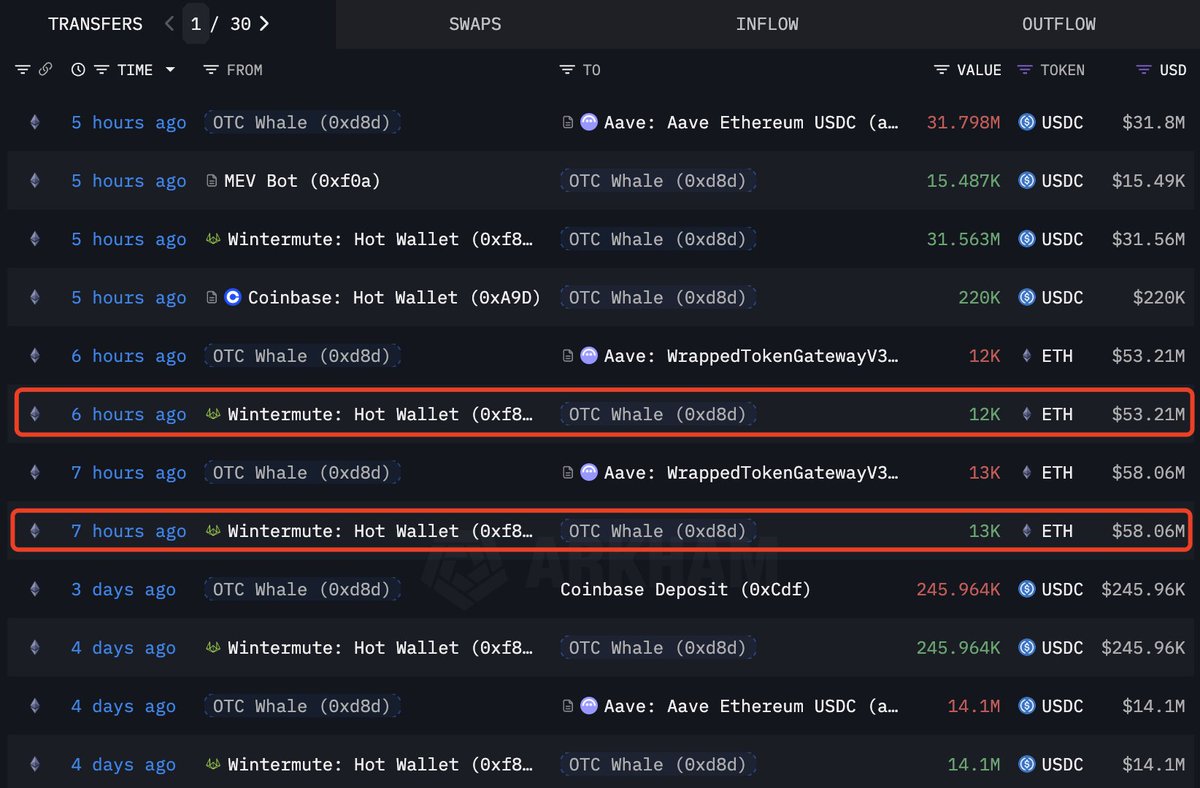The height and width of the screenshot is (788, 1200).
Task: Open the OUTFLOW tab
Action: [1059, 24]
